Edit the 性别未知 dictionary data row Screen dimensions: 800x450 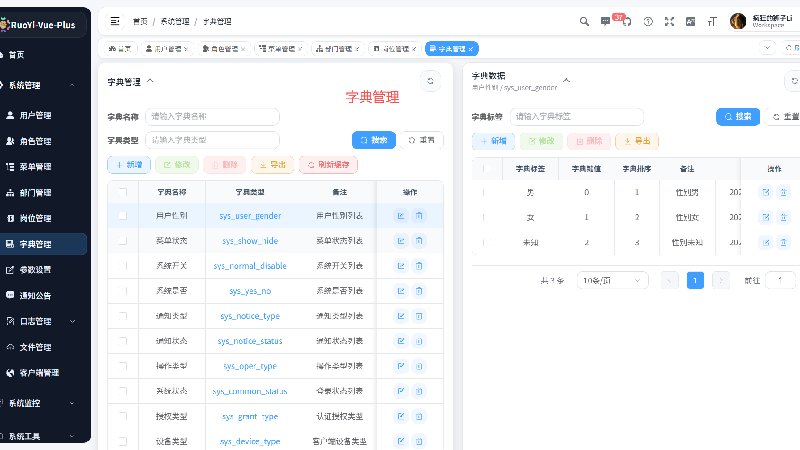(x=766, y=242)
